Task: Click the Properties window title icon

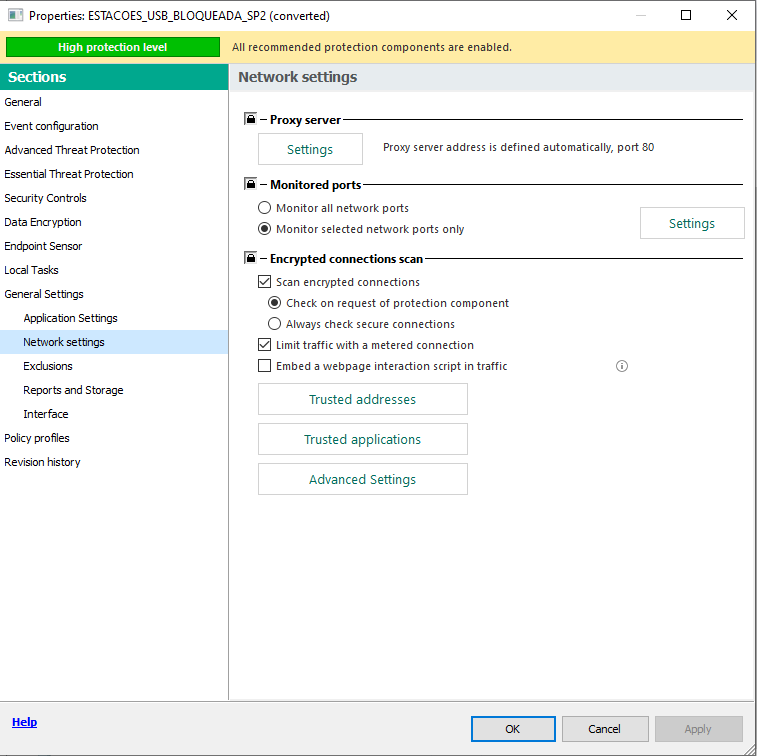Action: [x=15, y=16]
